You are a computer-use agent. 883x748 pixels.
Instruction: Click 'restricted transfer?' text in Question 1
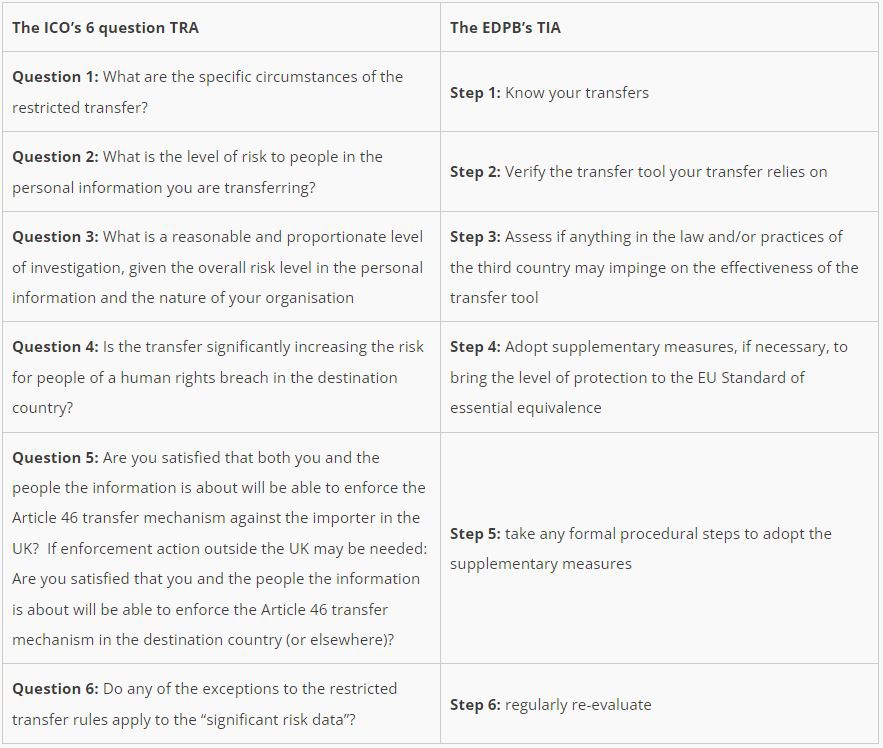[80, 107]
